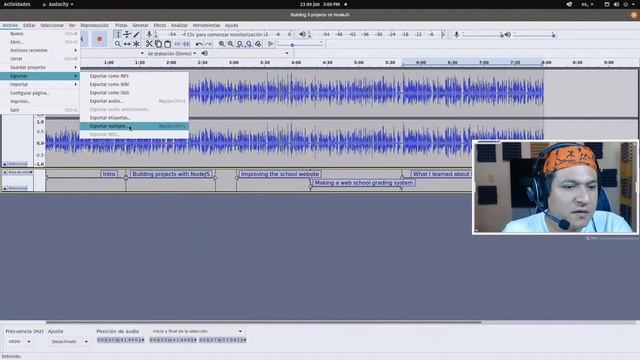This screenshot has height=360, width=640.
Task: Click the speaker icon next to recording channels dropdown
Action: click(x=204, y=53)
